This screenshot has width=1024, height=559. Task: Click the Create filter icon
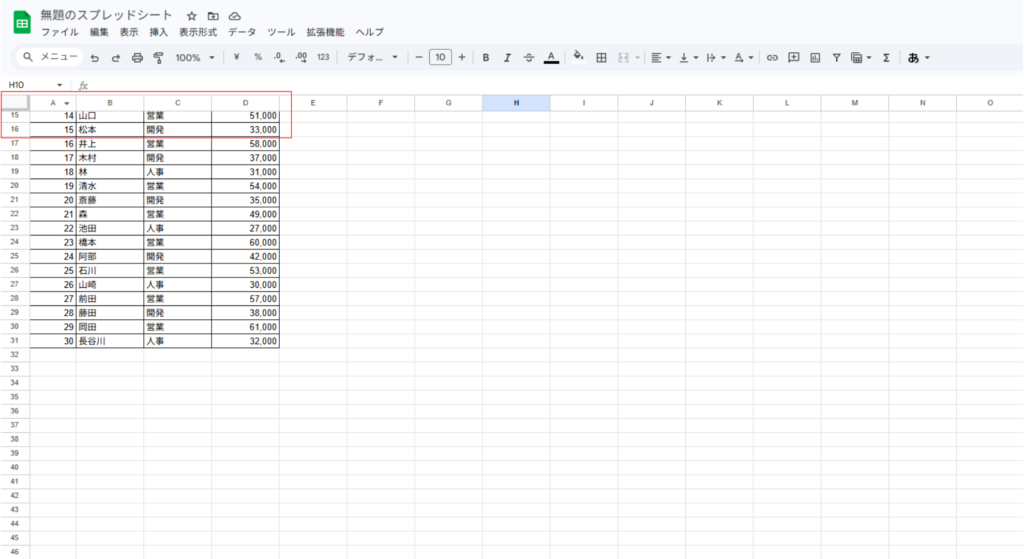point(837,58)
